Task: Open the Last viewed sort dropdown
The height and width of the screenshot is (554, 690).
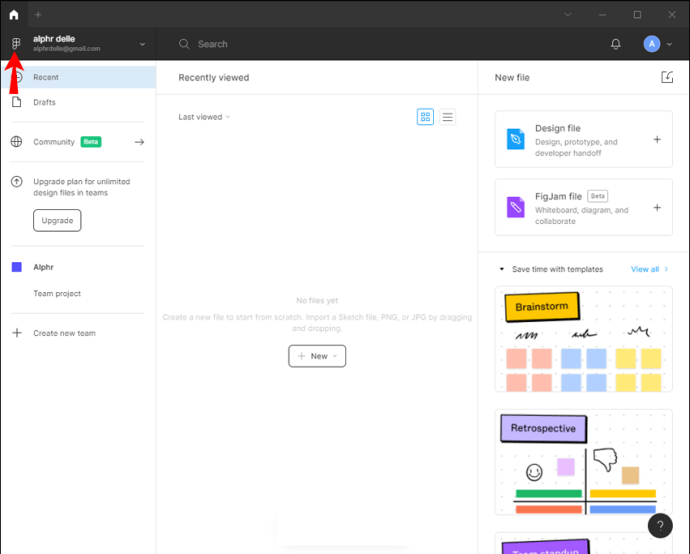Action: point(204,117)
